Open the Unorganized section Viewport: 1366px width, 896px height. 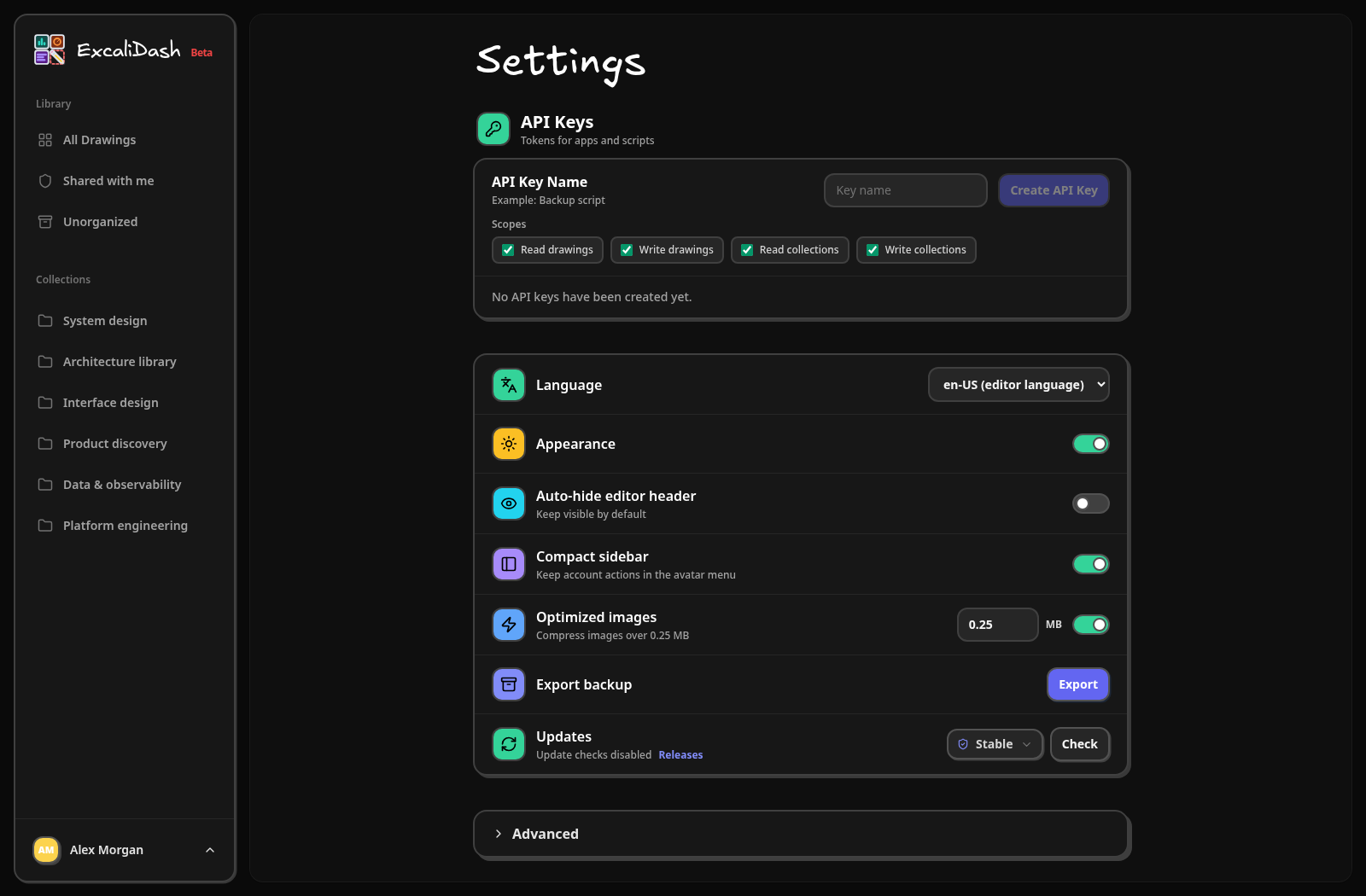pos(125,222)
